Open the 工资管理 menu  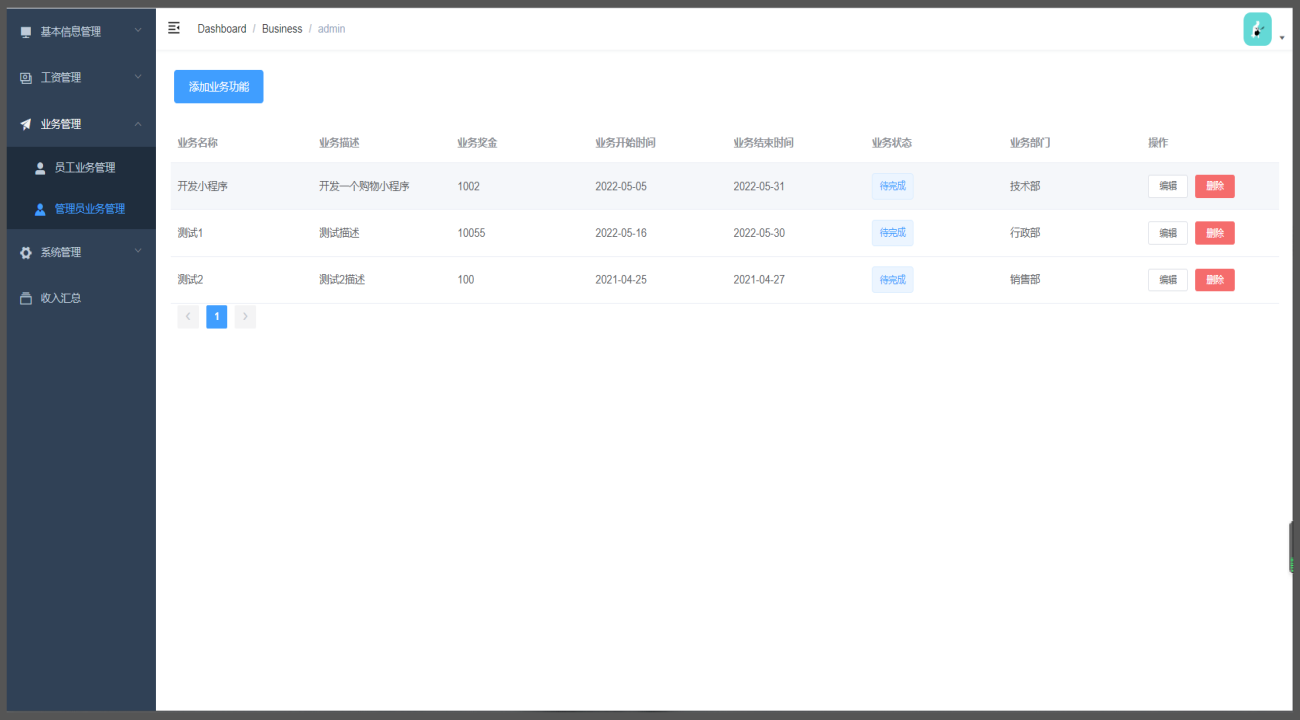81,78
